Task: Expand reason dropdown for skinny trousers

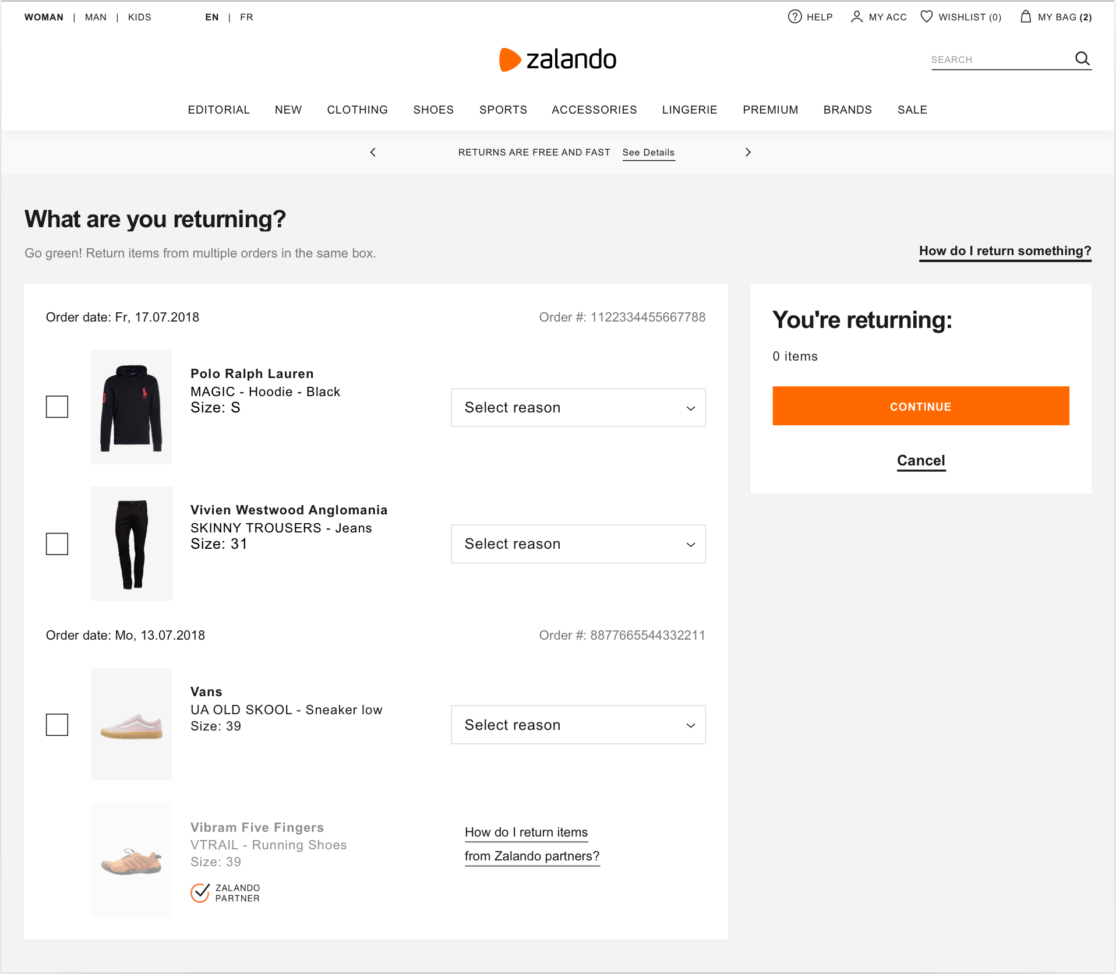Action: tap(578, 544)
